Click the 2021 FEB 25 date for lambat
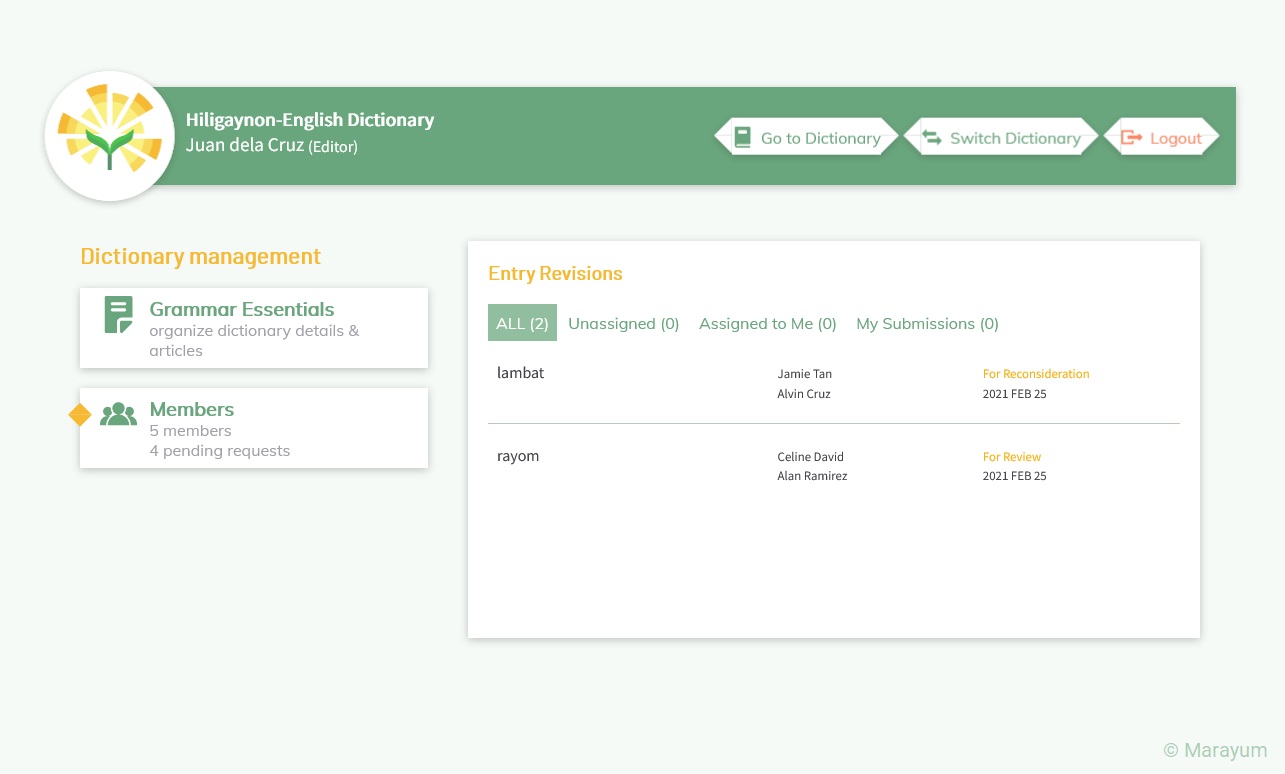Screen dimensions: 1285x774 pos(1014,394)
